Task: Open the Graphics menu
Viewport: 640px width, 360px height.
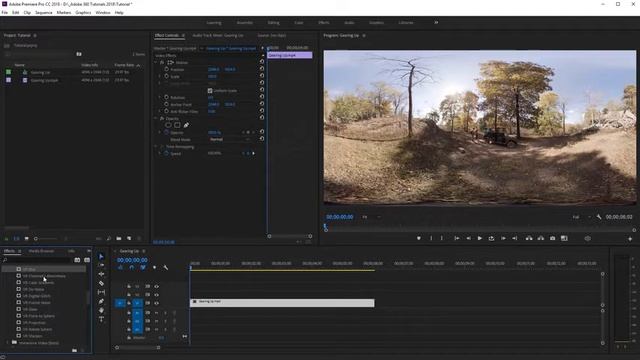Action: [83, 13]
